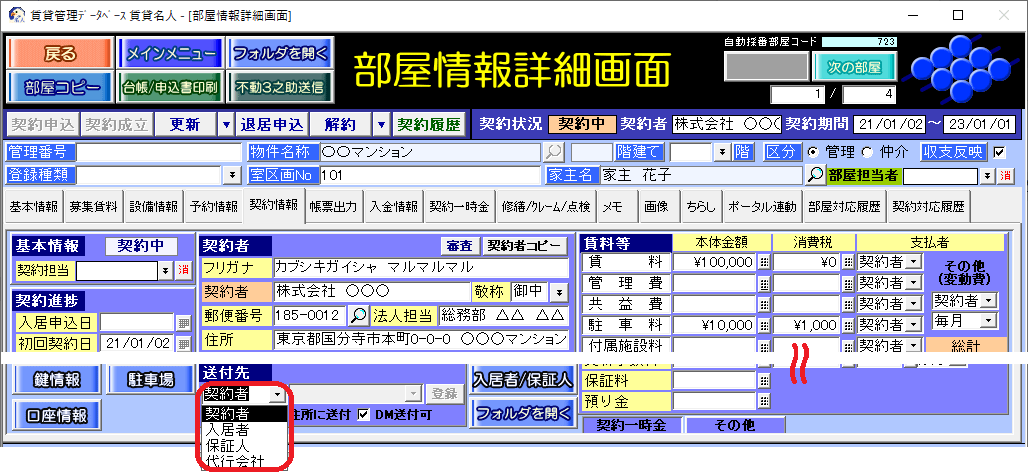Expand the 敬称 dropdown showing 御中
The width and height of the screenshot is (1028, 472).
pyautogui.click(x=559, y=292)
